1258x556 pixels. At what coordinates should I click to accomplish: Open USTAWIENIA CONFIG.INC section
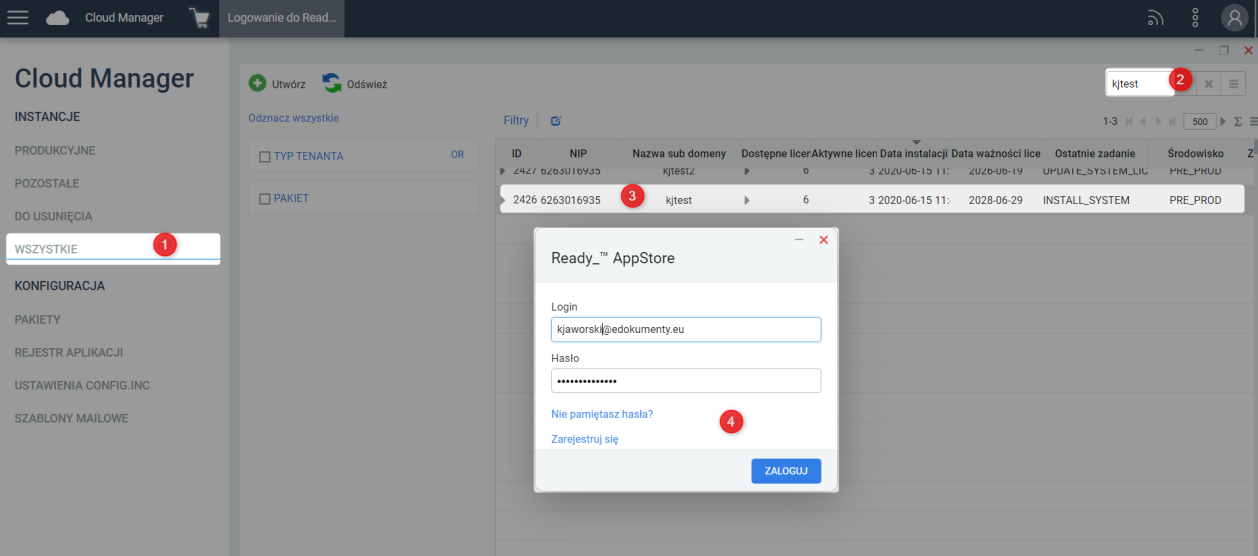pos(82,385)
